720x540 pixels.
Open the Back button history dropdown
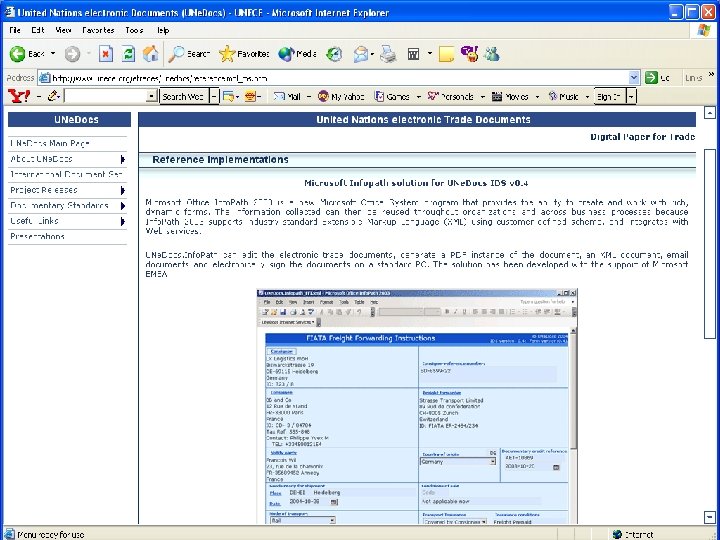point(53,54)
